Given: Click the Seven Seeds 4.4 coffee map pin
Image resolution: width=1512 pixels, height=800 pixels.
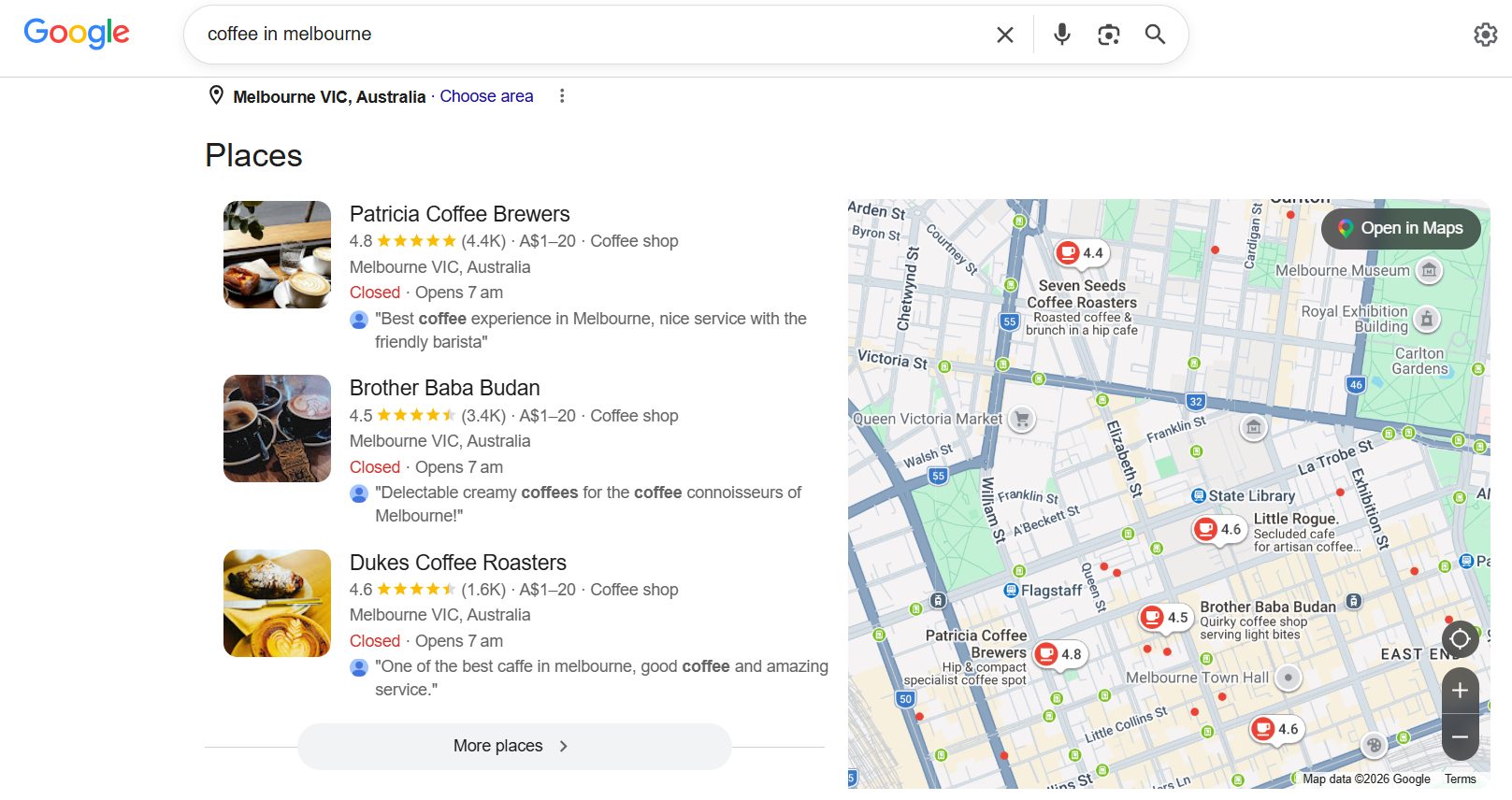Looking at the screenshot, I should pos(1083,253).
